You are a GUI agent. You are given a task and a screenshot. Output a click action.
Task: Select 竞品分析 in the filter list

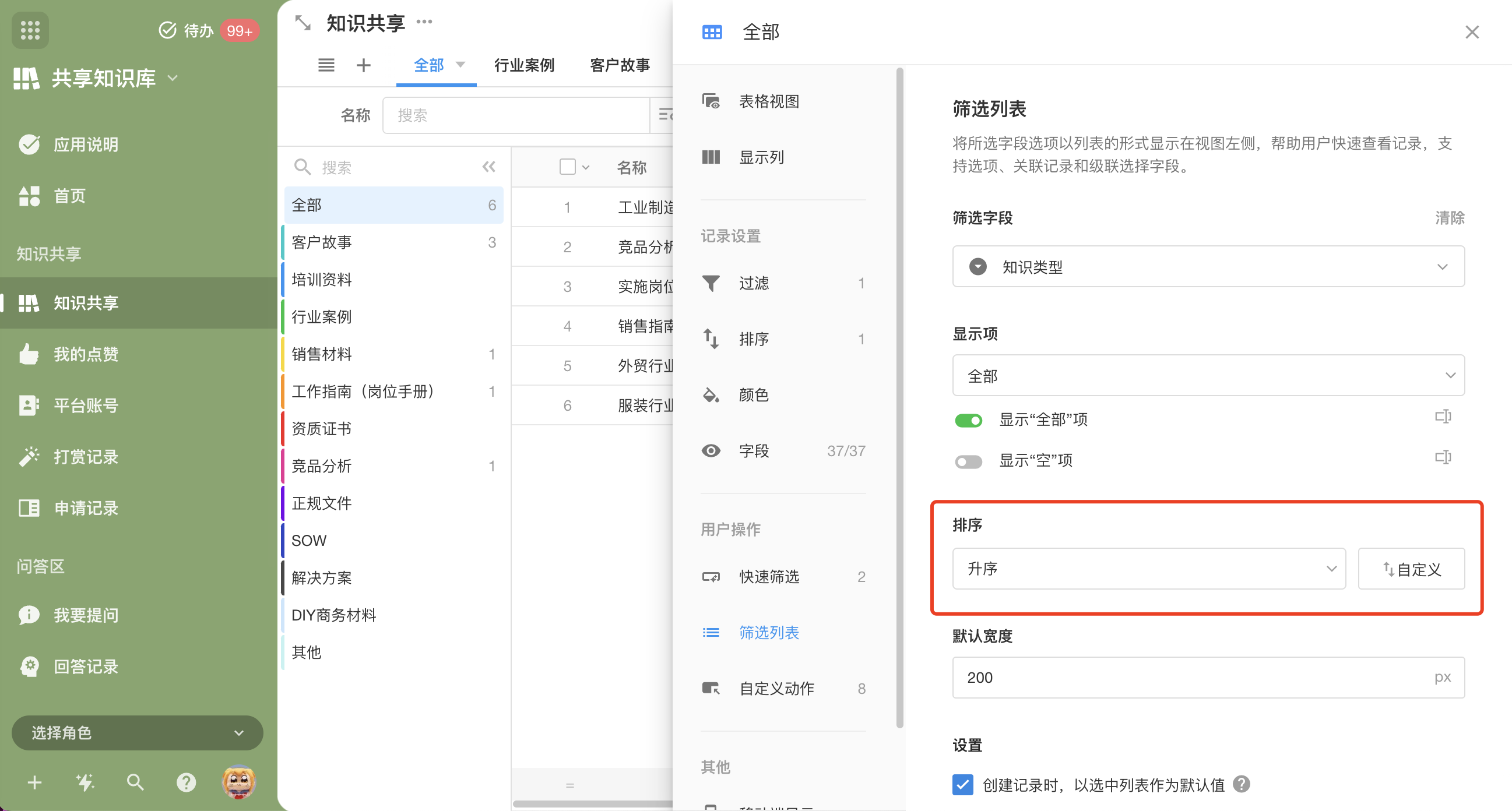(393, 466)
